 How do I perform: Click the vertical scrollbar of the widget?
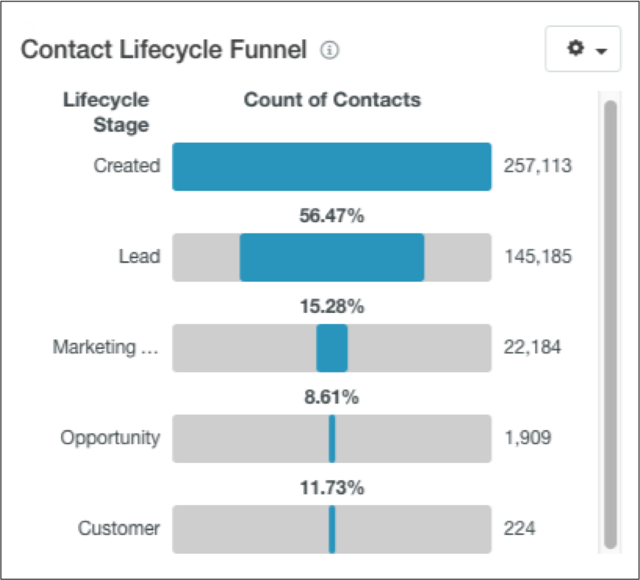click(610, 320)
